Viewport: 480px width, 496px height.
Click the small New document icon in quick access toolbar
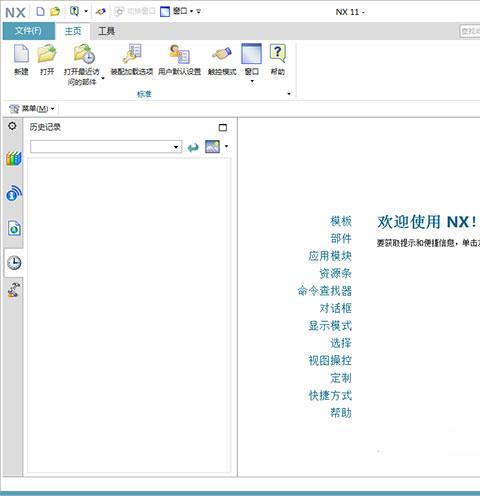coord(40,12)
